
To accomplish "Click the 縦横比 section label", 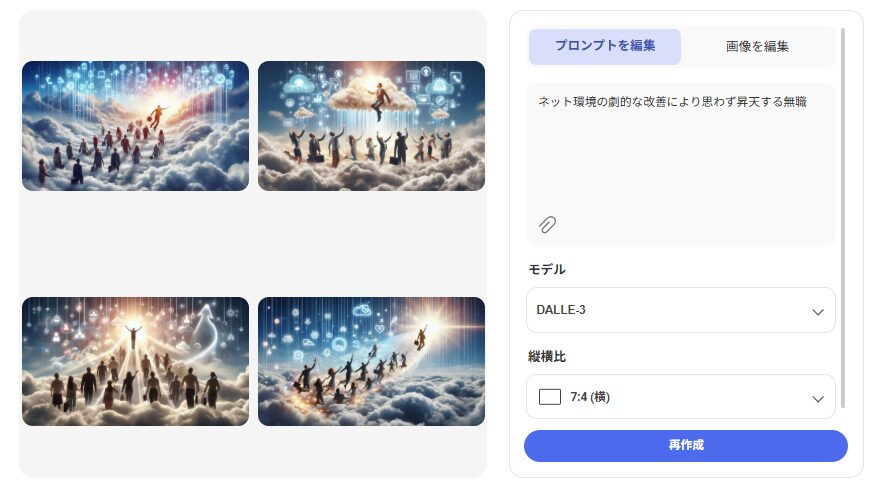I will (547, 357).
